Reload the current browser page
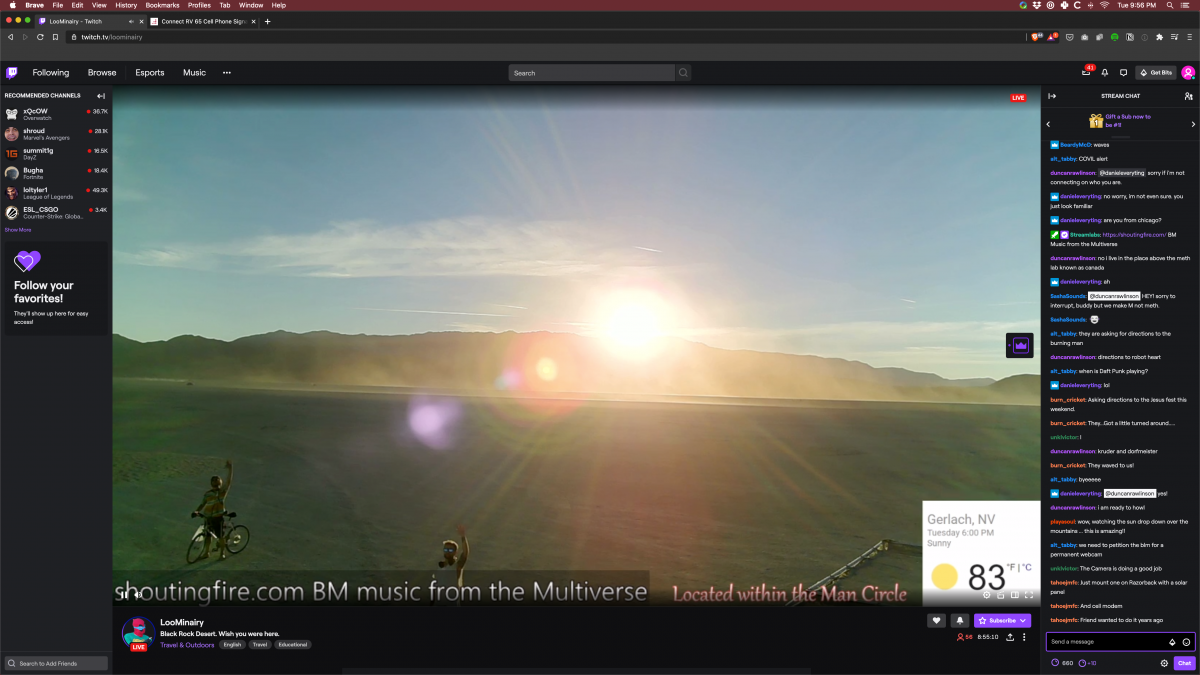Screen dimensions: 1200x675 click(40, 37)
